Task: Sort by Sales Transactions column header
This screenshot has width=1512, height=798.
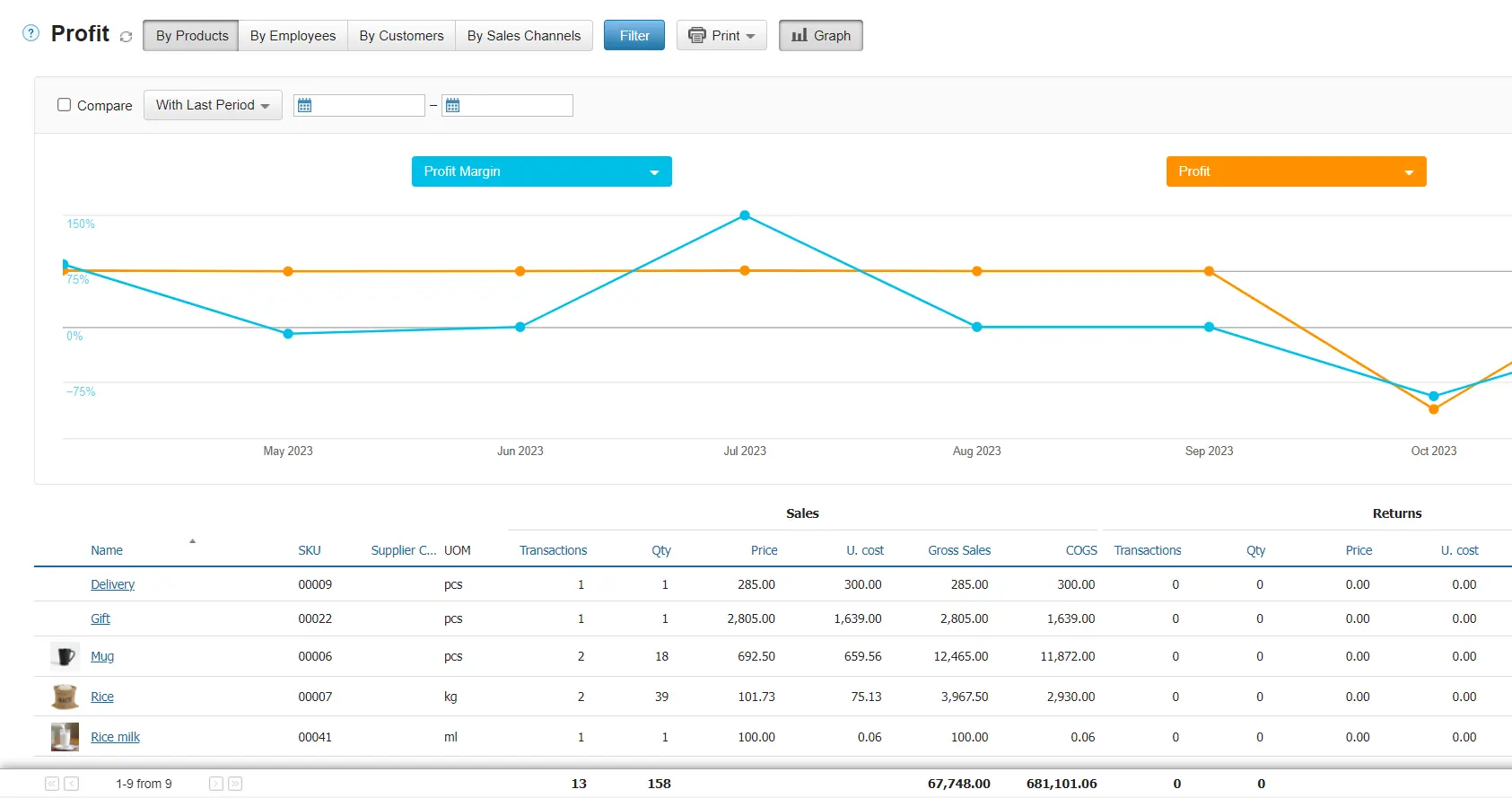Action: pyautogui.click(x=553, y=550)
